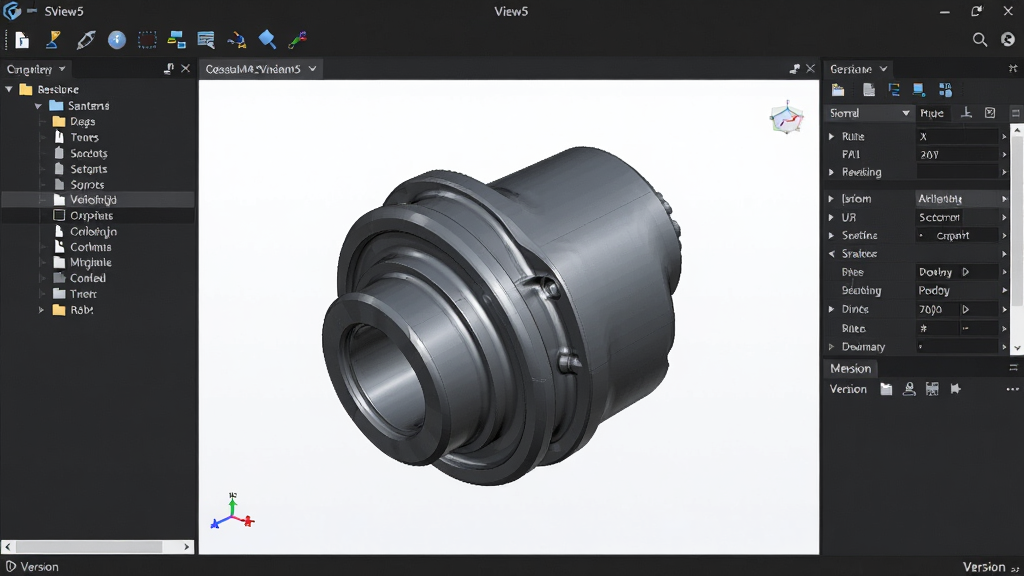The height and width of the screenshot is (576, 1024).
Task: Expand the Rabi folder node
Action: (41, 310)
